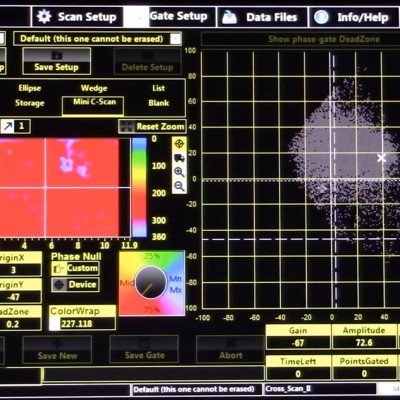The height and width of the screenshot is (400, 400).
Task: Click the color wheel phase knob
Action: tap(151, 282)
